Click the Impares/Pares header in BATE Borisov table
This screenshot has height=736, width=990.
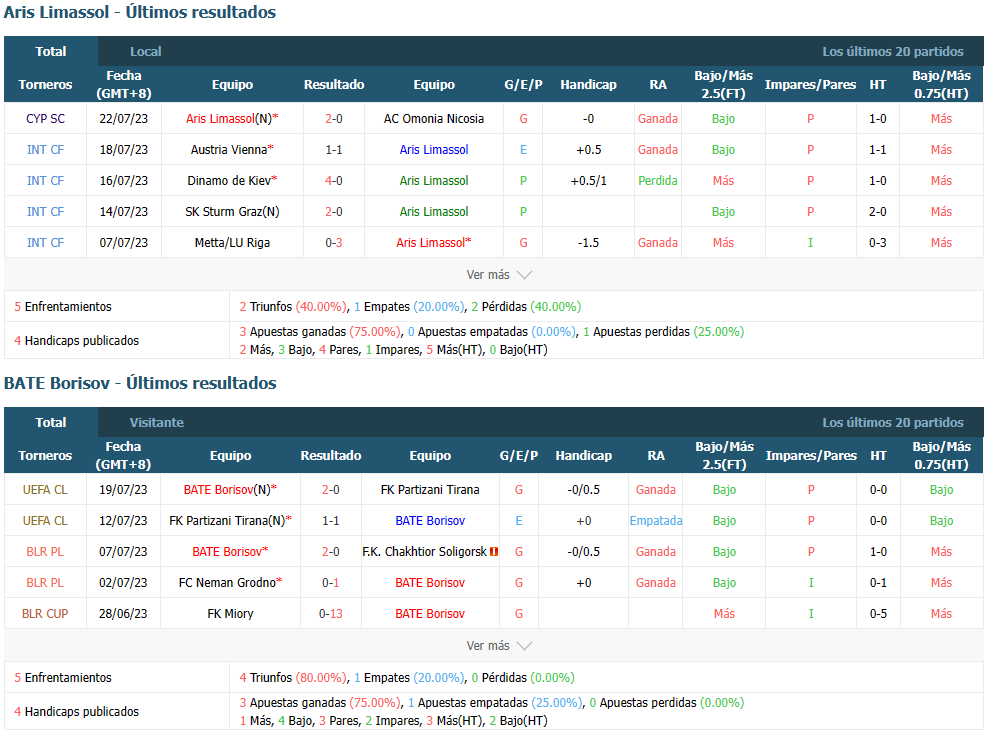point(811,456)
